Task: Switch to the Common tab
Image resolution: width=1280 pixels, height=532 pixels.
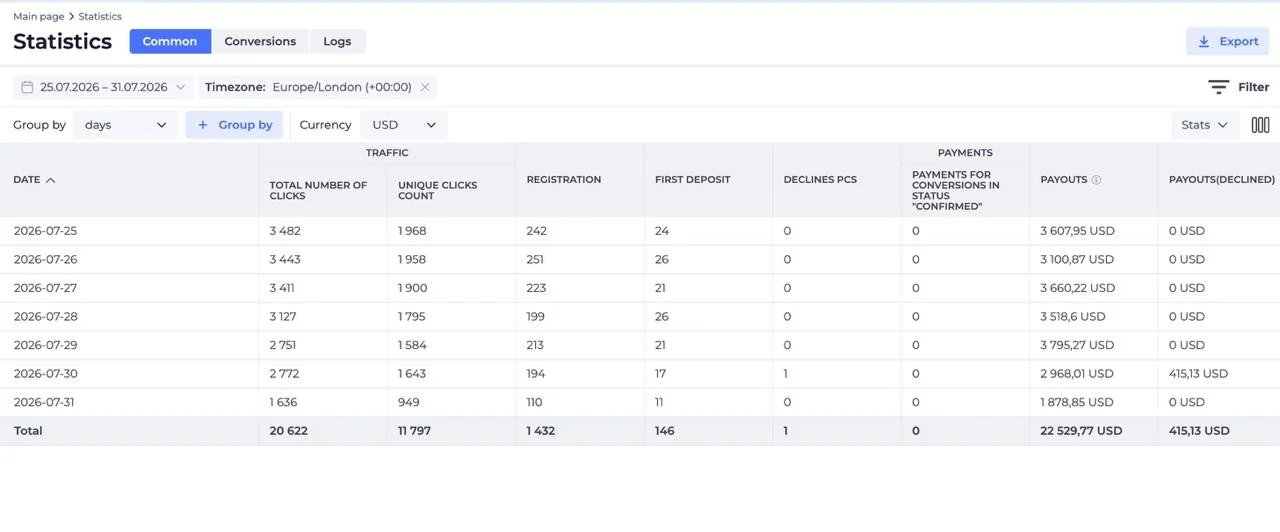Action: [170, 41]
